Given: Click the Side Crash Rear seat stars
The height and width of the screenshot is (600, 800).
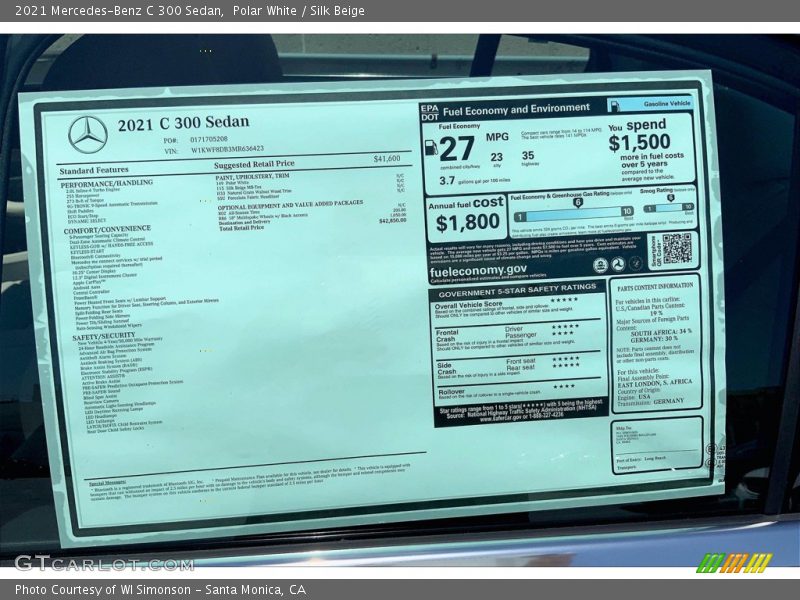Looking at the screenshot, I should [x=566, y=365].
